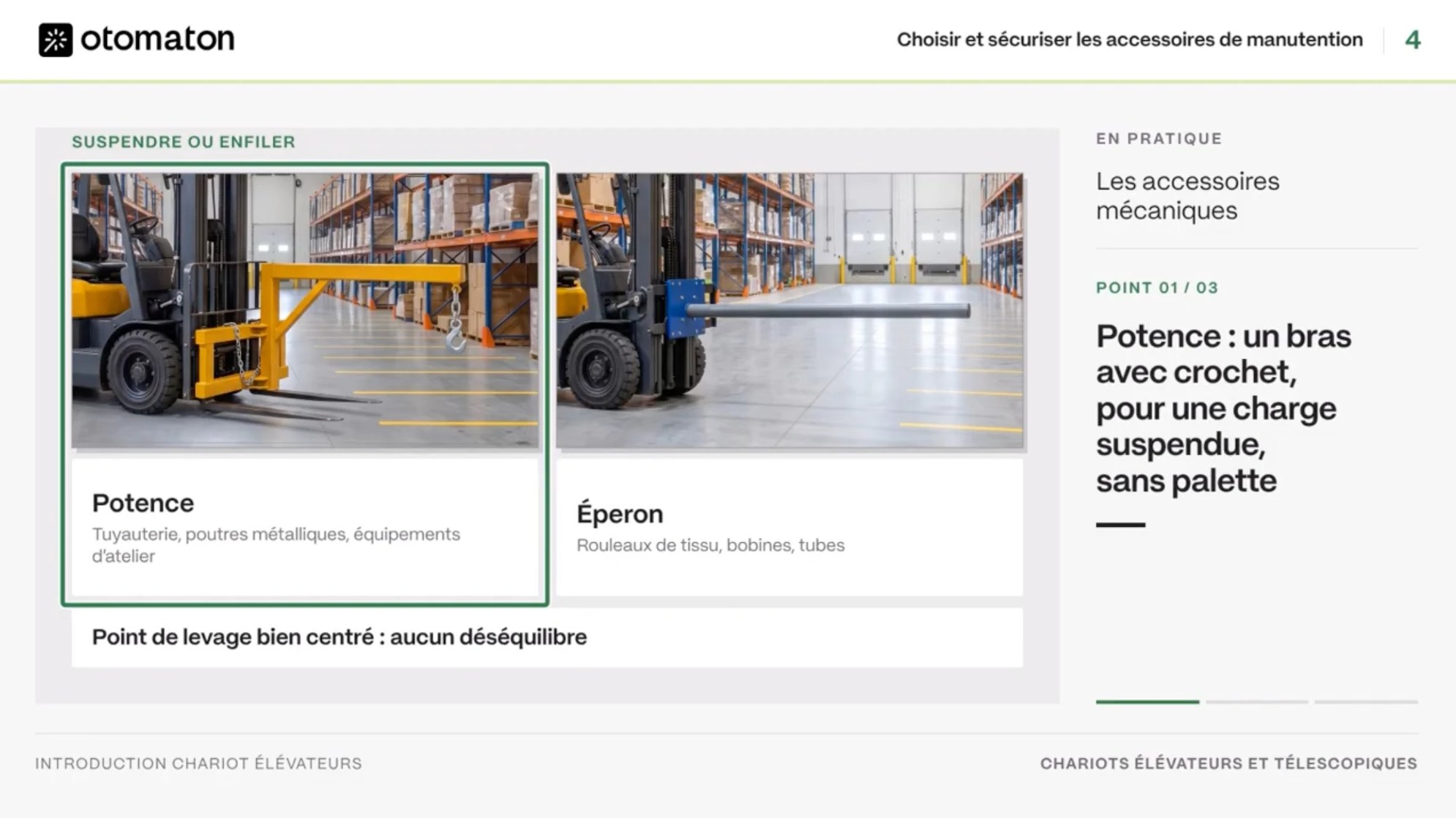Click the Les accessoires mécaniques heading
This screenshot has width=1456, height=818.
(1187, 196)
